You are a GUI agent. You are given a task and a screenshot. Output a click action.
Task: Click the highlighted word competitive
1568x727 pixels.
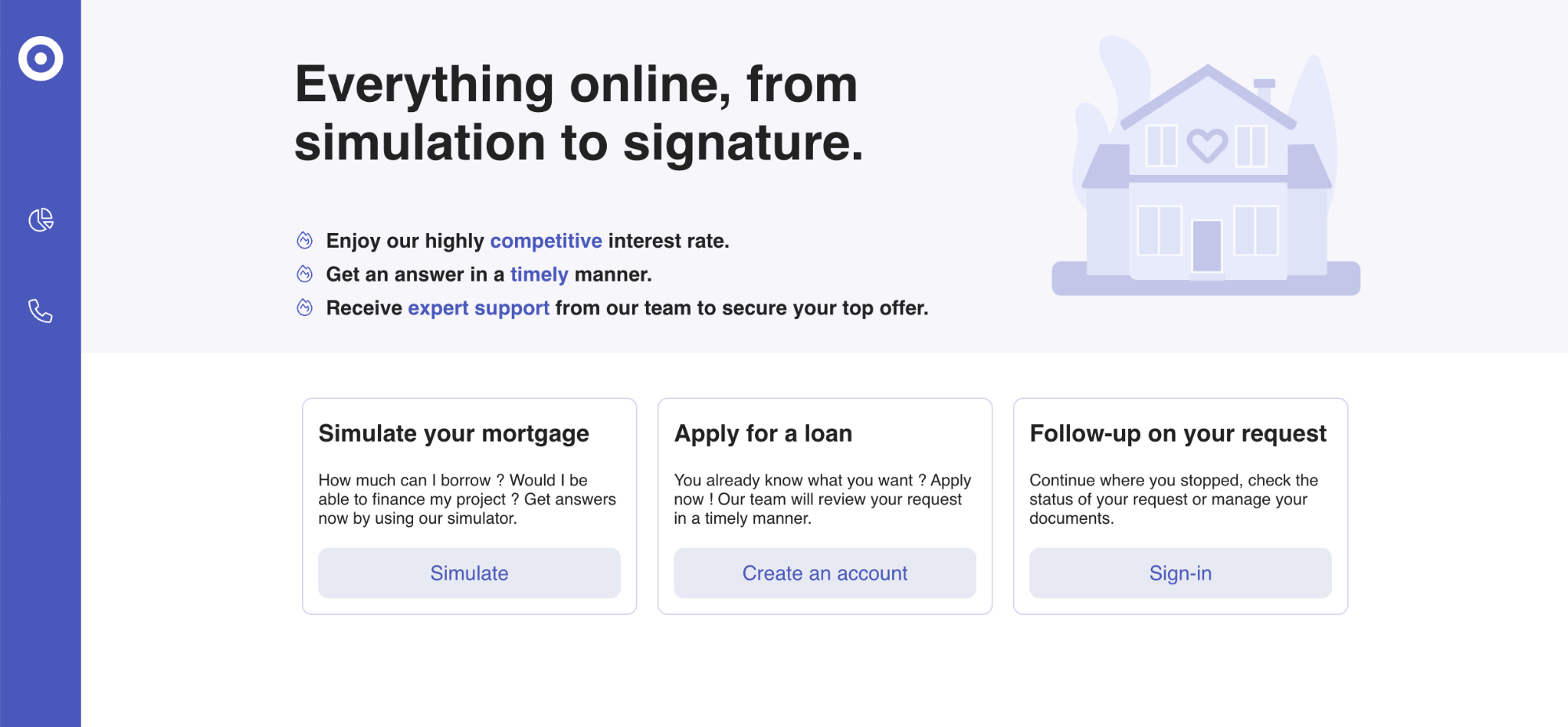click(x=546, y=241)
